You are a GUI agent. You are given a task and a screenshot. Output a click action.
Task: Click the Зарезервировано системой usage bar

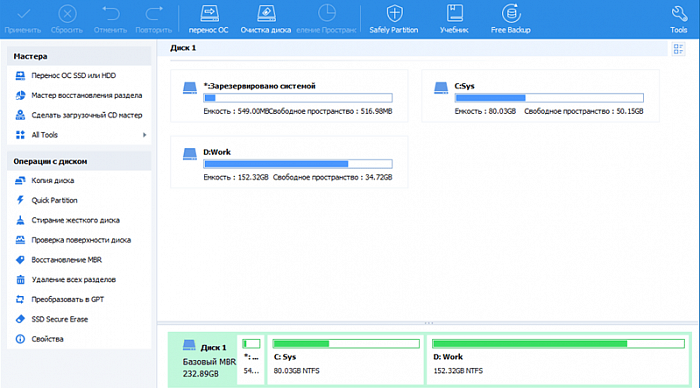[298, 98]
